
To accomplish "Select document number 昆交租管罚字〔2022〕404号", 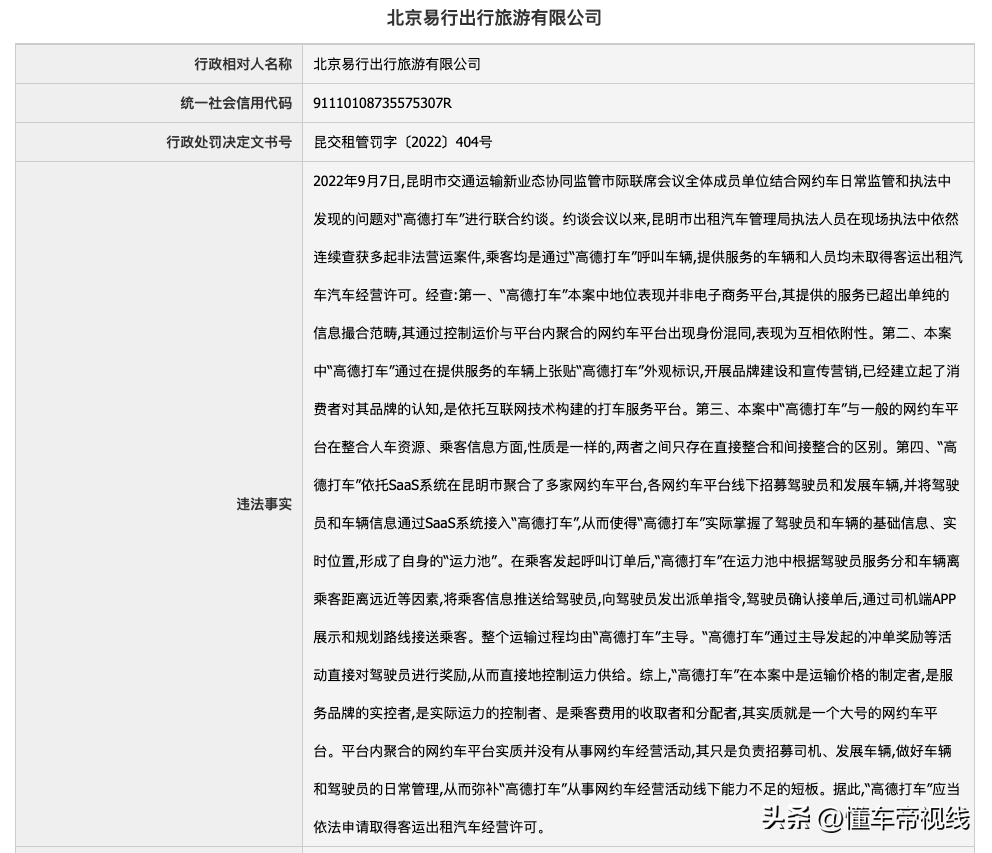I will pos(402,142).
